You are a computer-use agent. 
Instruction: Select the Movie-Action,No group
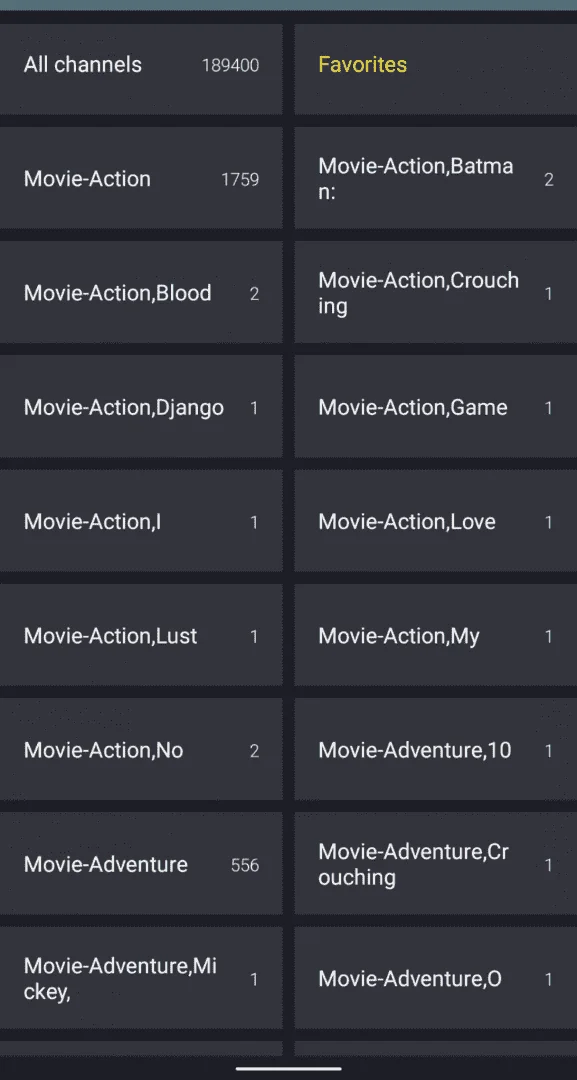click(x=140, y=749)
